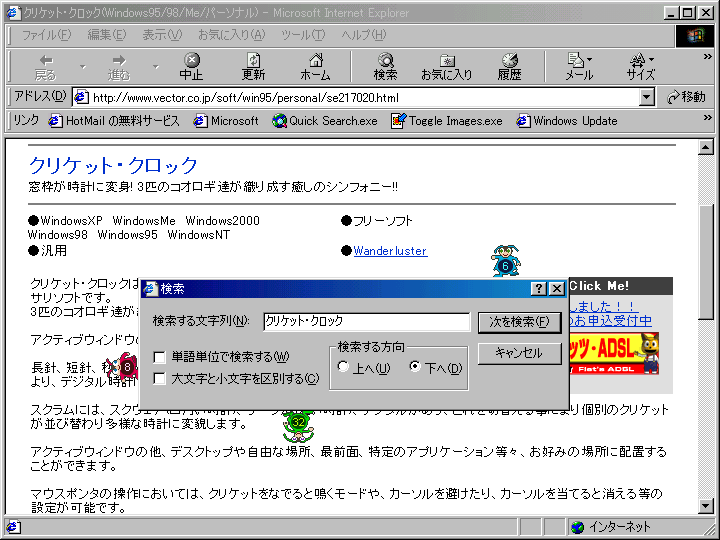
Task: Click the vertical scrollbar up arrow
Action: coord(705,147)
